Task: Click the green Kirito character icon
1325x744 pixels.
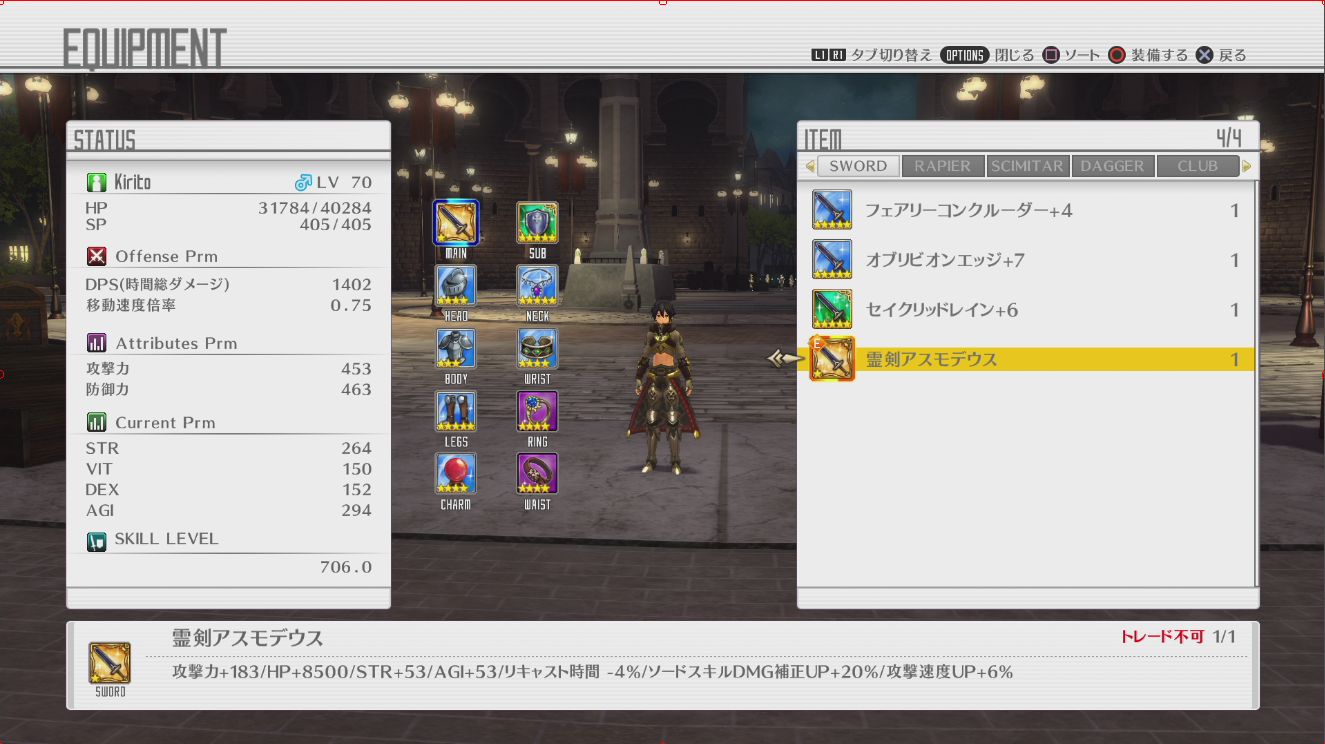Action: coord(96,183)
